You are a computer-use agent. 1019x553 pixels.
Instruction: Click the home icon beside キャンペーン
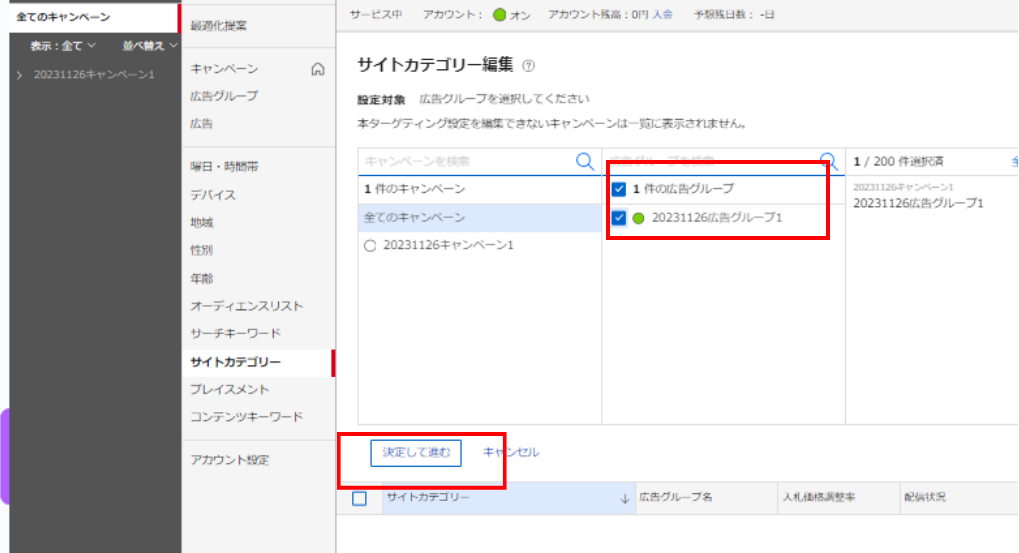[318, 69]
